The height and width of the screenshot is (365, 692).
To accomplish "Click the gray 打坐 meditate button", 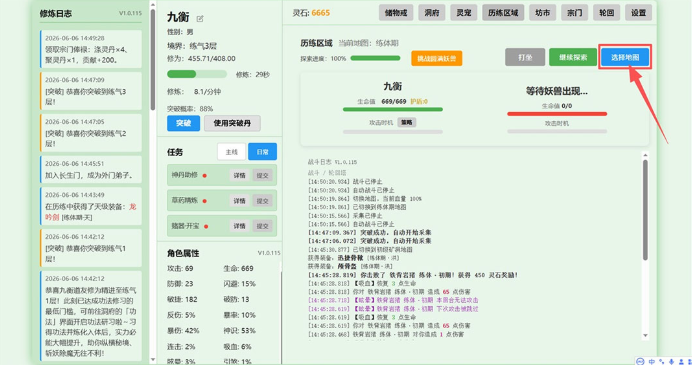I will (525, 57).
